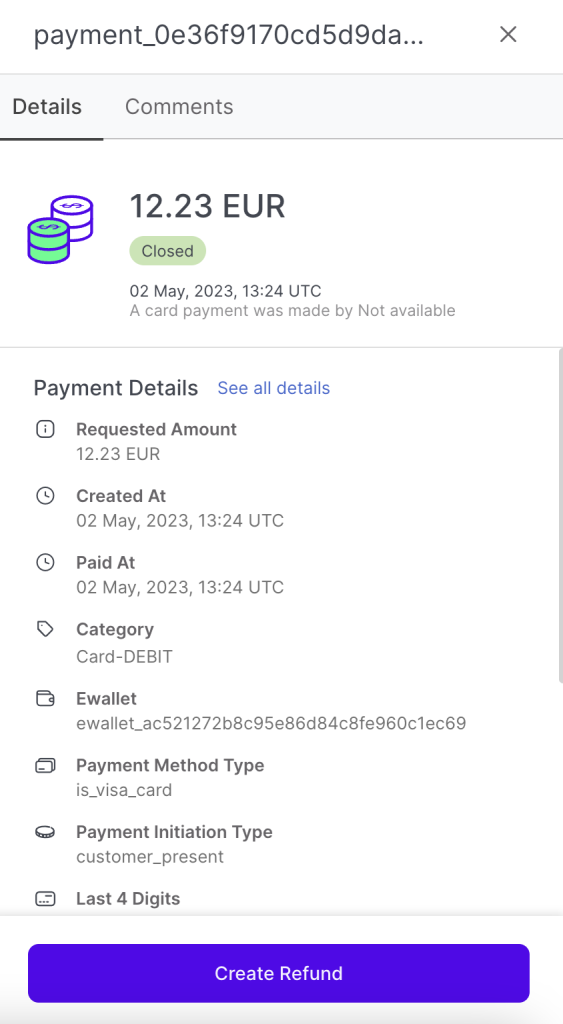Select the Details tab

(x=47, y=106)
